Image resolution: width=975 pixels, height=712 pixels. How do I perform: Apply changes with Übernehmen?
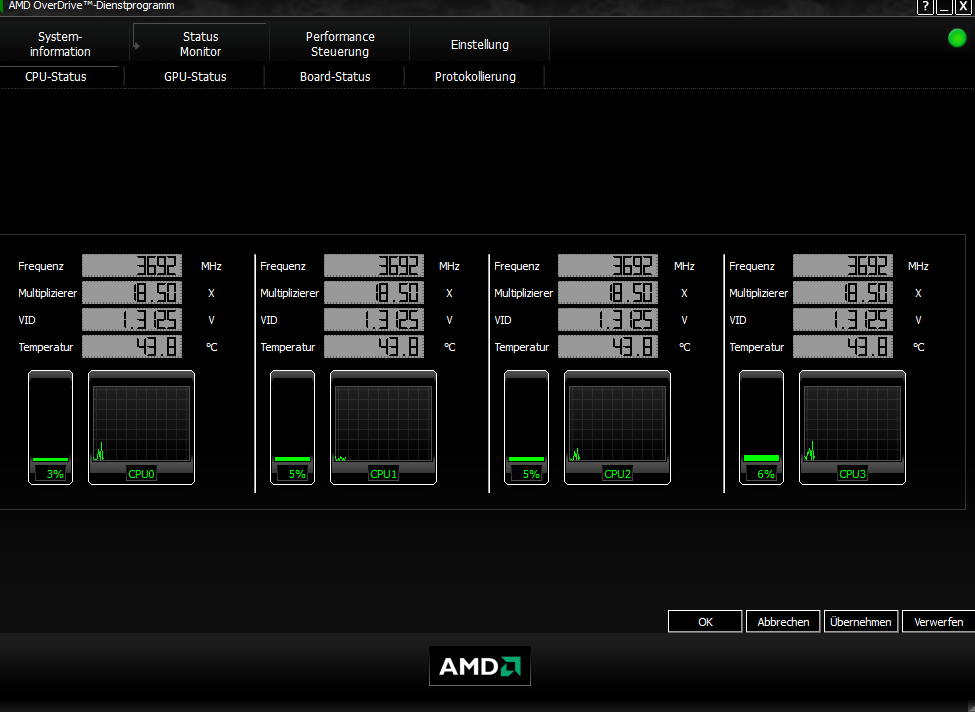[861, 621]
